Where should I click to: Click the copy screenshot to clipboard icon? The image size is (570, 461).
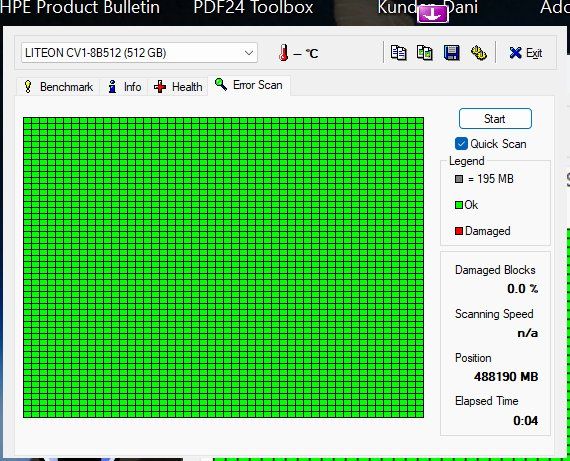(x=425, y=53)
